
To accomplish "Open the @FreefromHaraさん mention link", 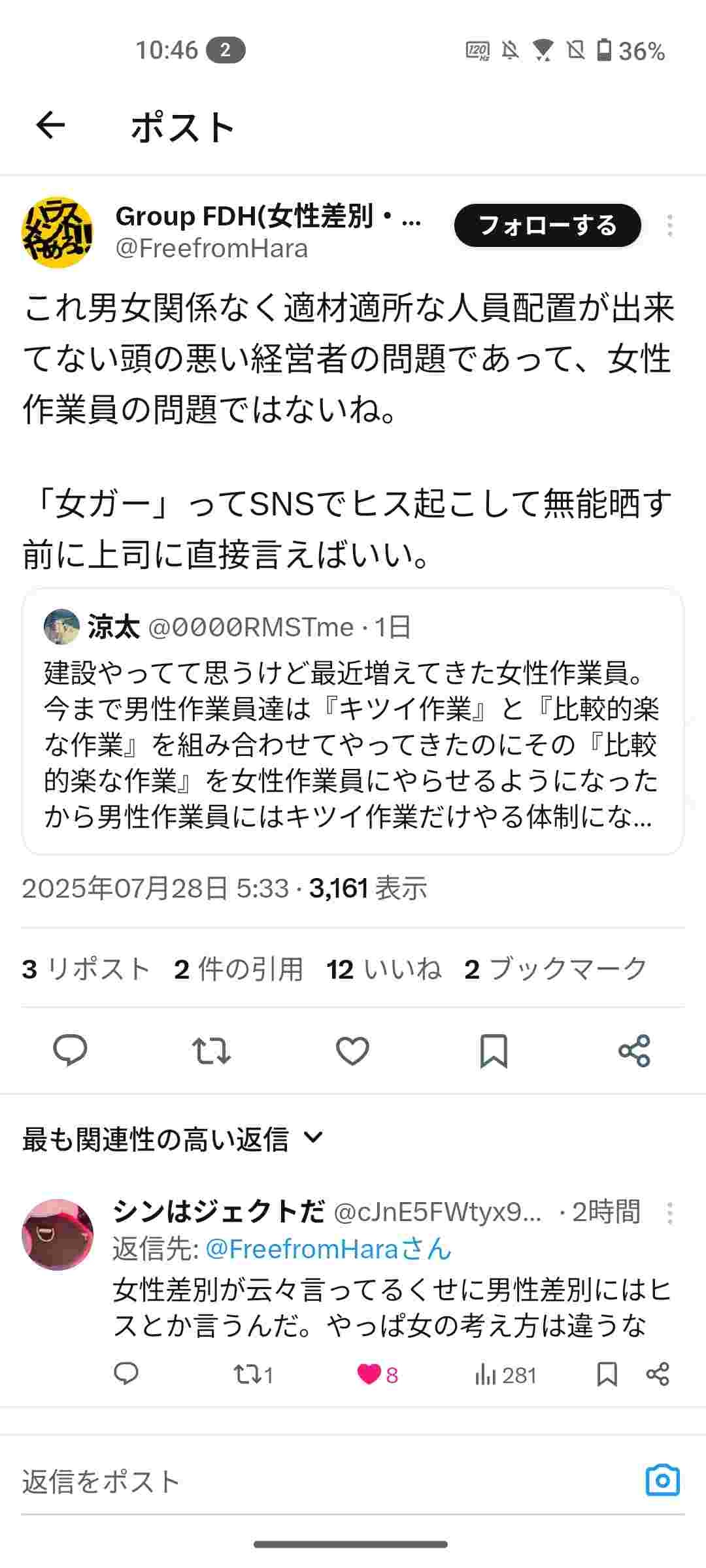I will coord(328,1249).
